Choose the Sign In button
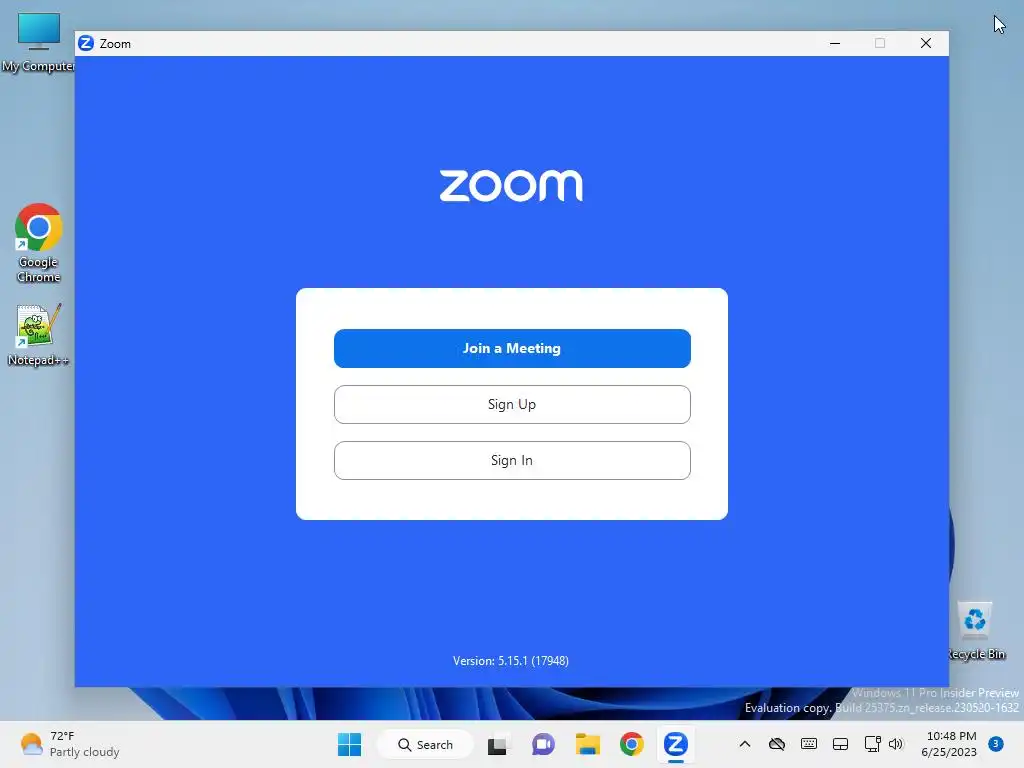Screen dimensions: 1024x768 [x=512, y=460]
